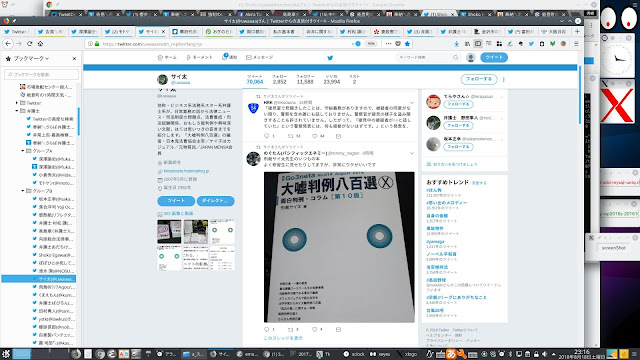Go to Twitter ホーム
Viewport: 640px width, 360px height.
[167, 58]
